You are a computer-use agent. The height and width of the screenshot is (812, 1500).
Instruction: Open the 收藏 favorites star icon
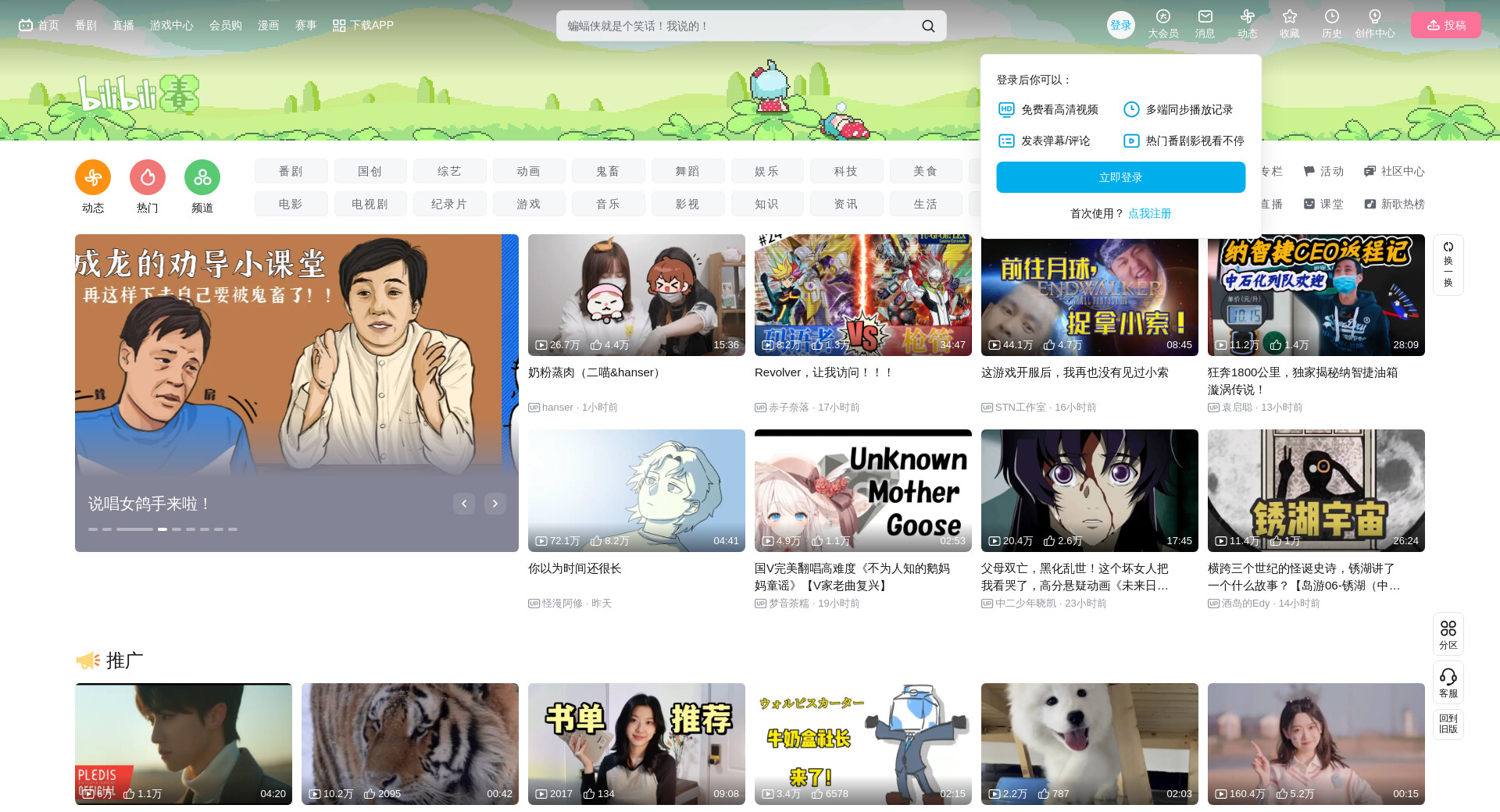coord(1290,24)
